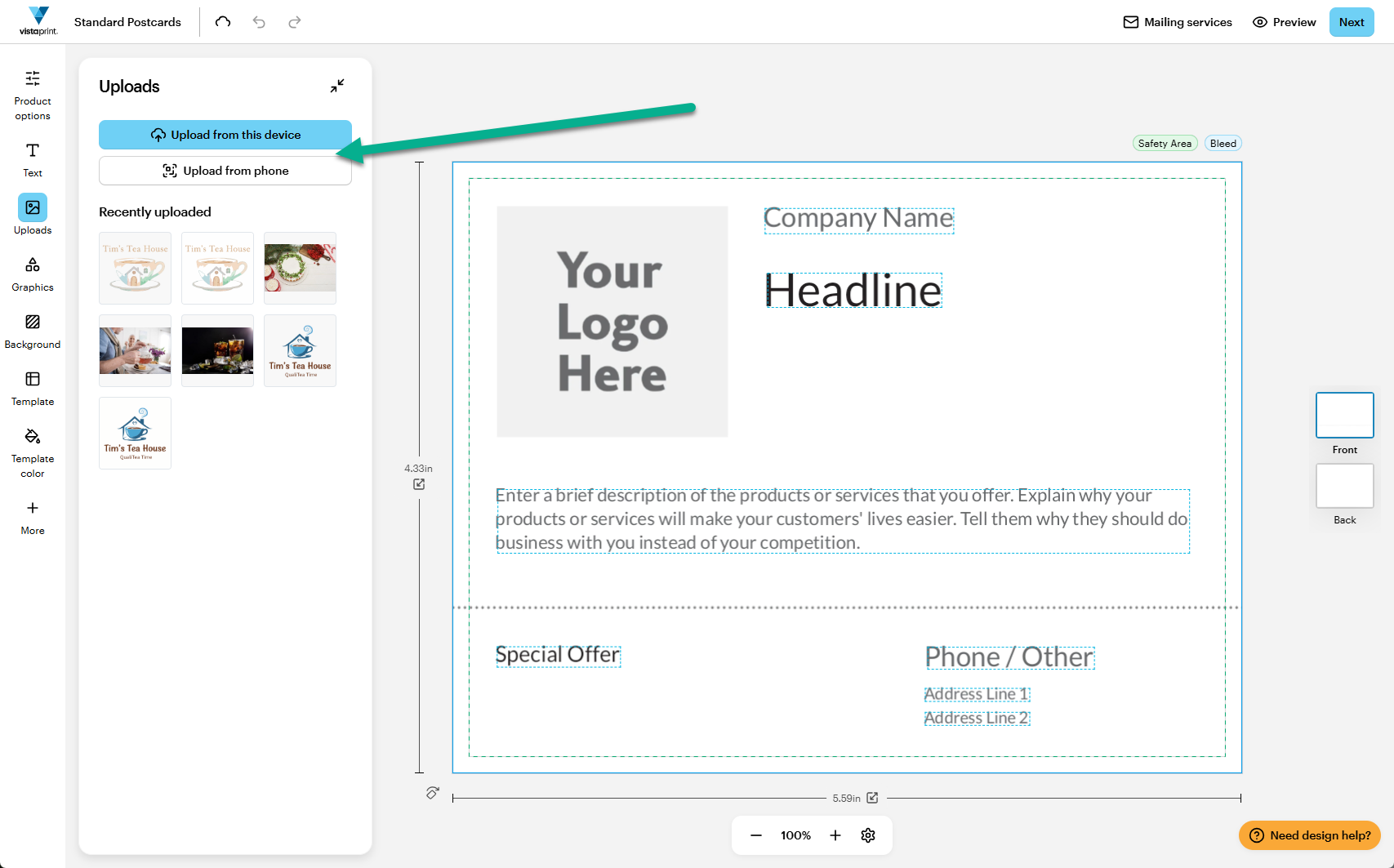
Task: Click the rotate canvas icon
Action: tap(433, 793)
